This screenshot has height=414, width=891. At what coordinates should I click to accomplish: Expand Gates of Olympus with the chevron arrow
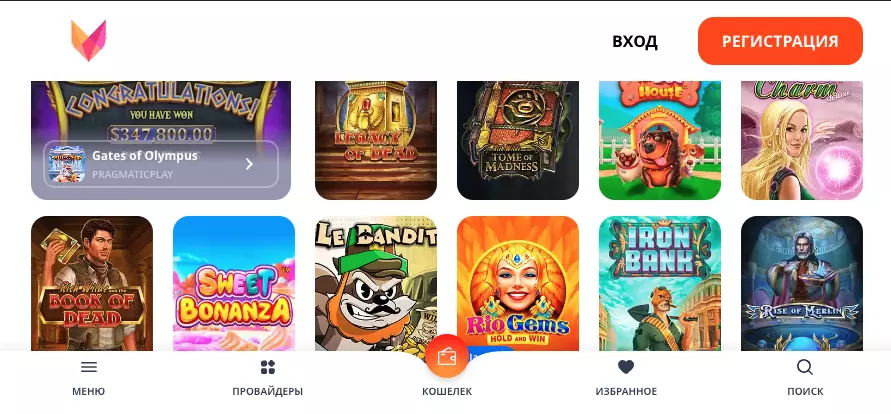pyautogui.click(x=249, y=164)
